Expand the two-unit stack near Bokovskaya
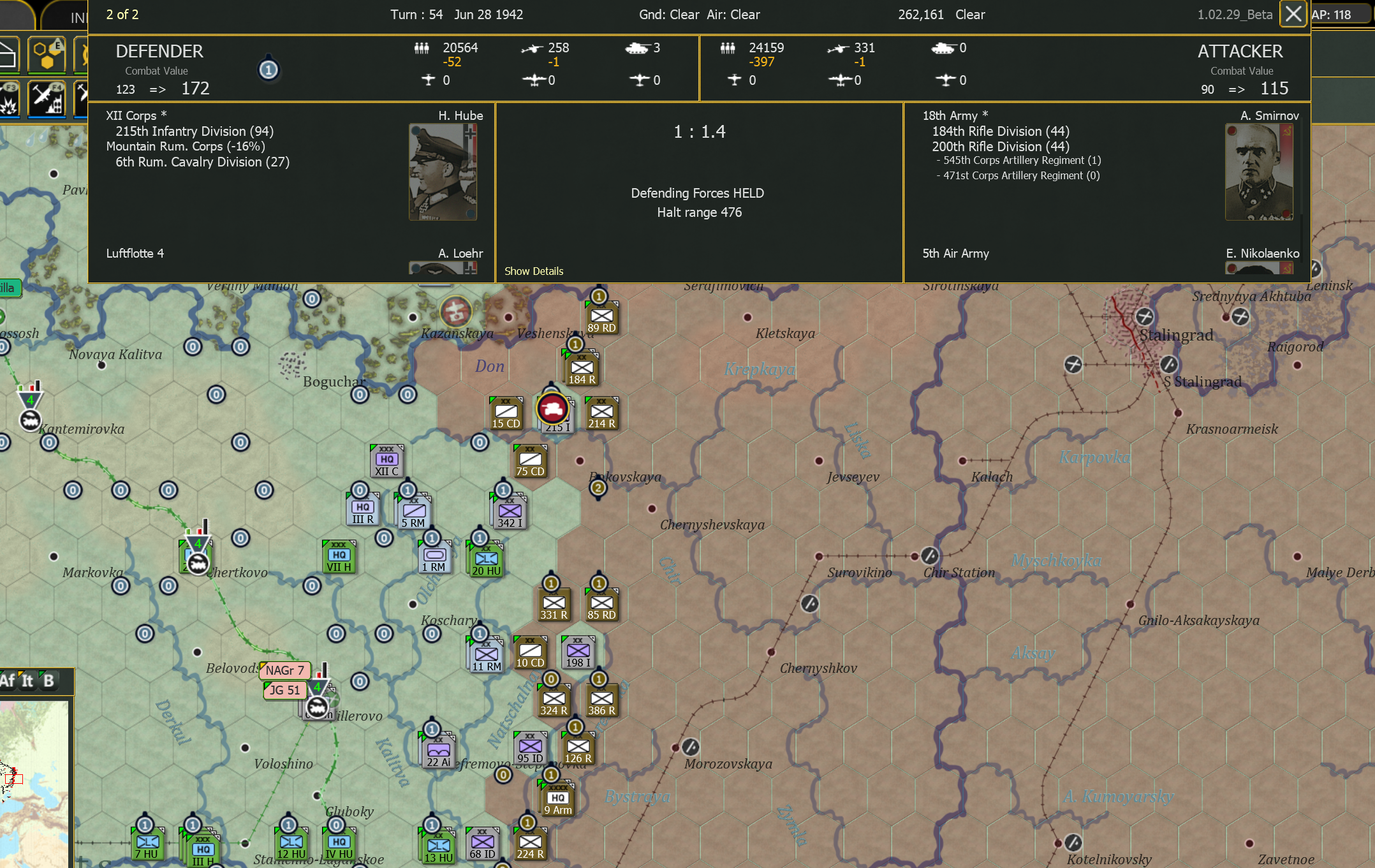Screen dimensions: 1375x868 (598, 488)
